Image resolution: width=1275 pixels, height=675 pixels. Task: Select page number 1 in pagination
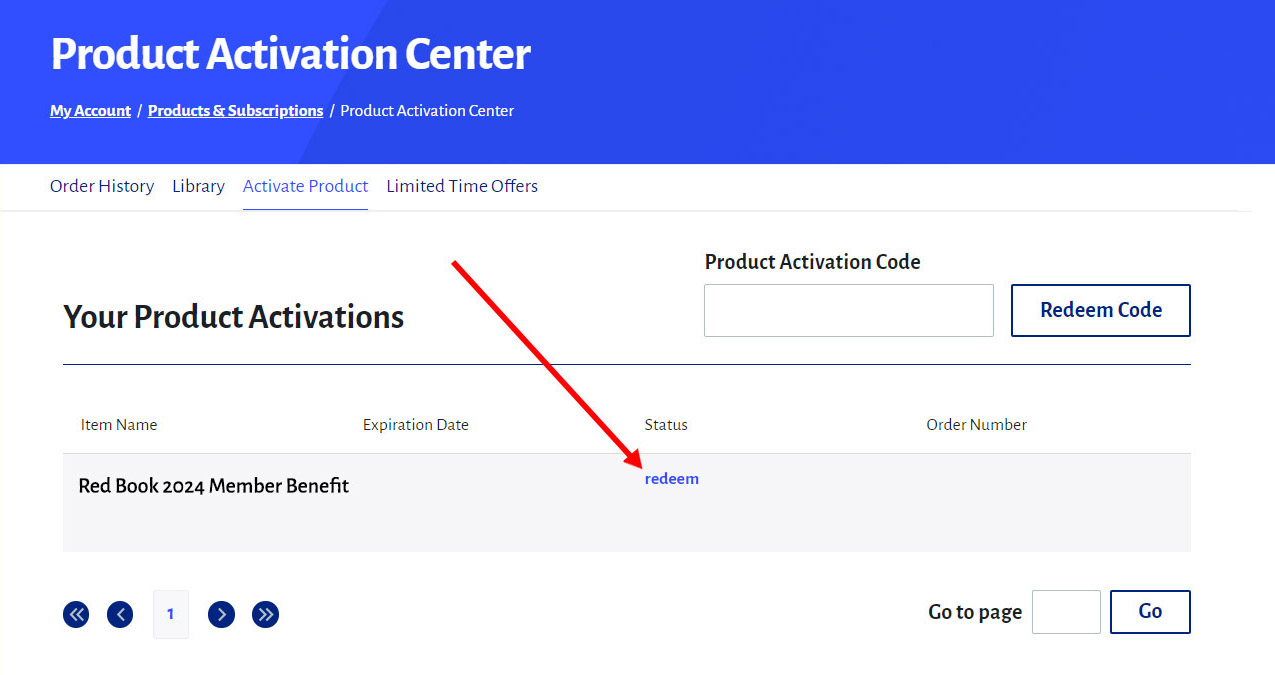pos(171,614)
